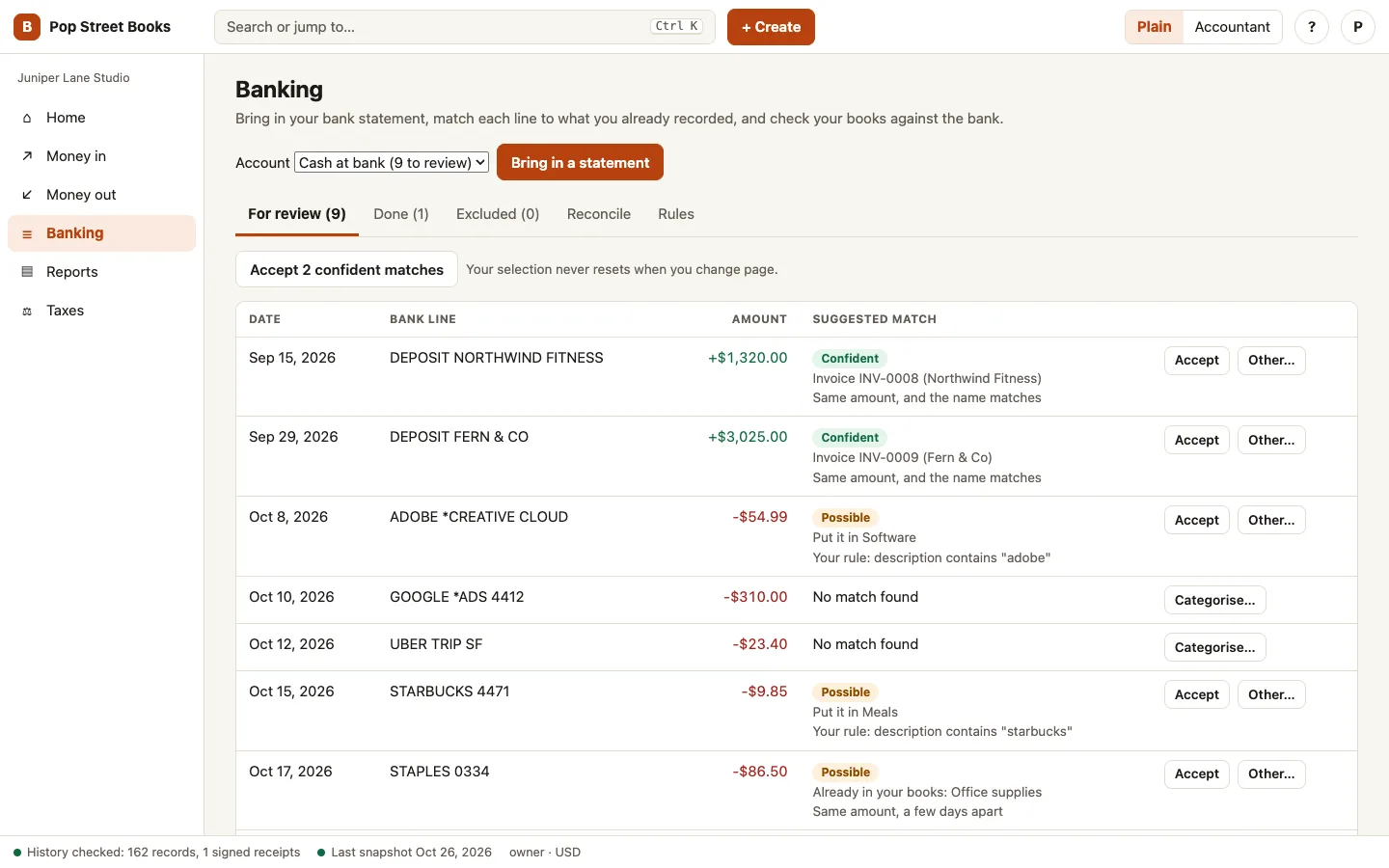Image resolution: width=1389 pixels, height=868 pixels.
Task: Open the Cash at bank account dropdown
Action: (x=392, y=163)
